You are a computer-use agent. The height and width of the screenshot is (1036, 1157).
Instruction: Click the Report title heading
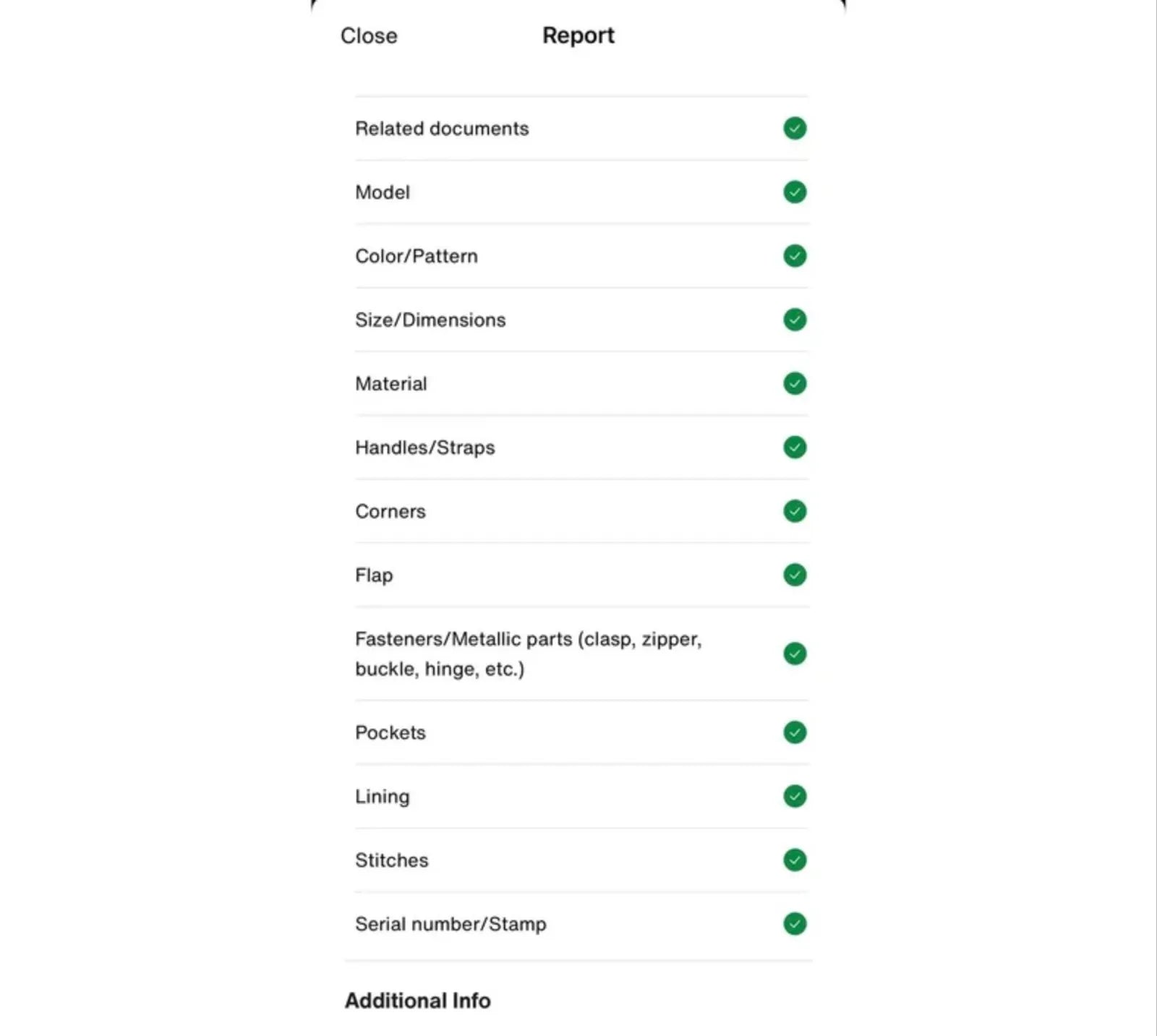pyautogui.click(x=578, y=35)
